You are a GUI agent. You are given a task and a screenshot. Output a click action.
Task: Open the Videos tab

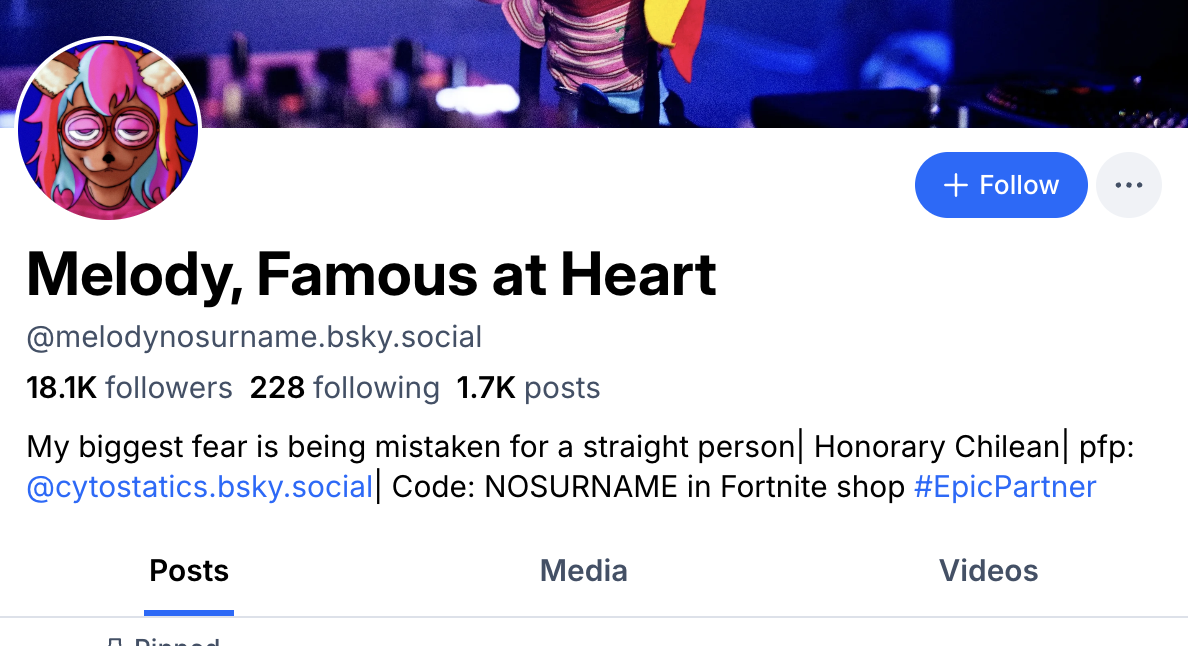pyautogui.click(x=988, y=571)
